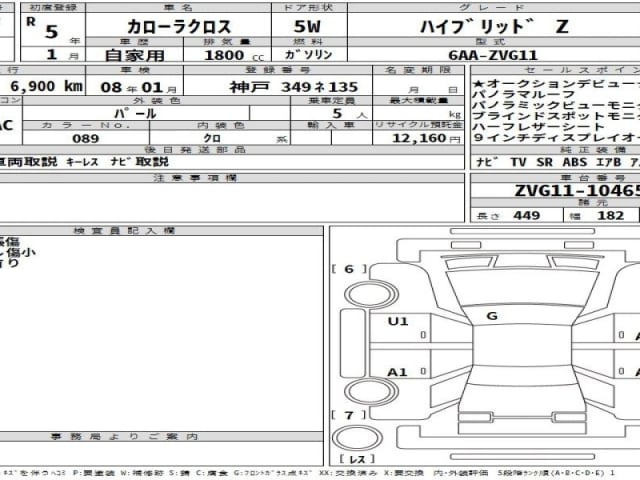Select the ハーフレザーシート line

[x=538, y=127]
